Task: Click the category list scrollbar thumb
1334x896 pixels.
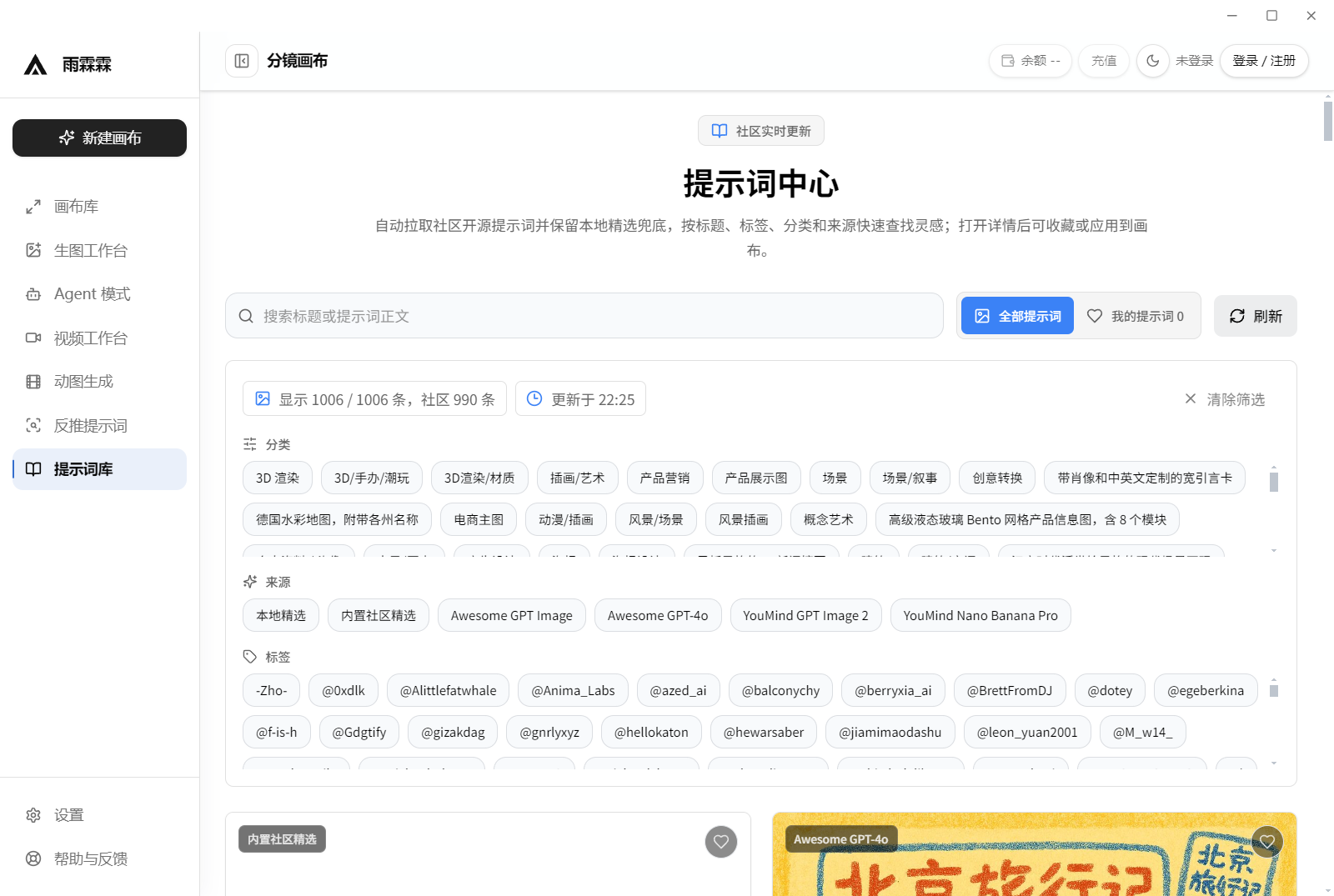Action: point(1274,482)
